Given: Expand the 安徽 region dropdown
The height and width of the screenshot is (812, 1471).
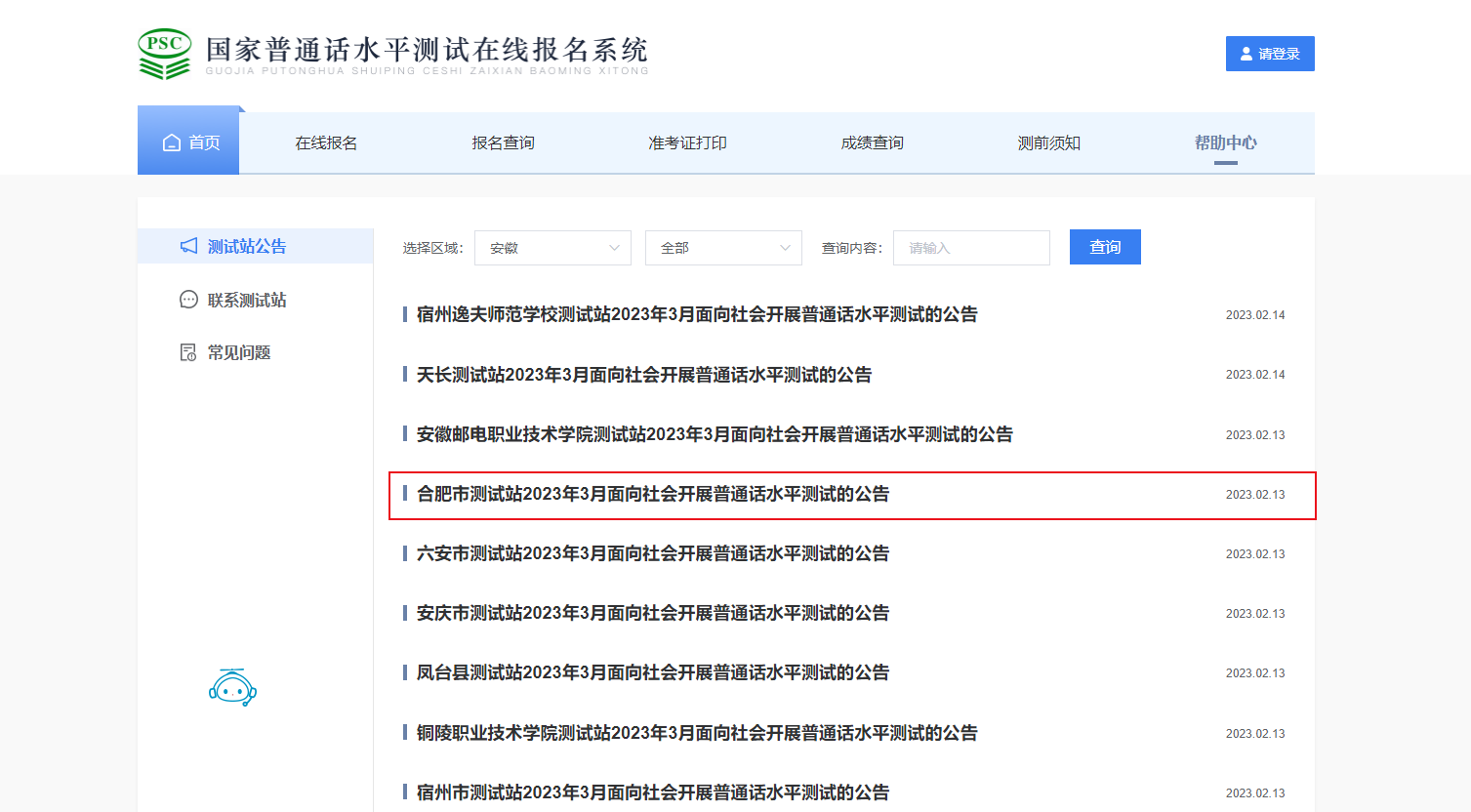Looking at the screenshot, I should [552, 248].
